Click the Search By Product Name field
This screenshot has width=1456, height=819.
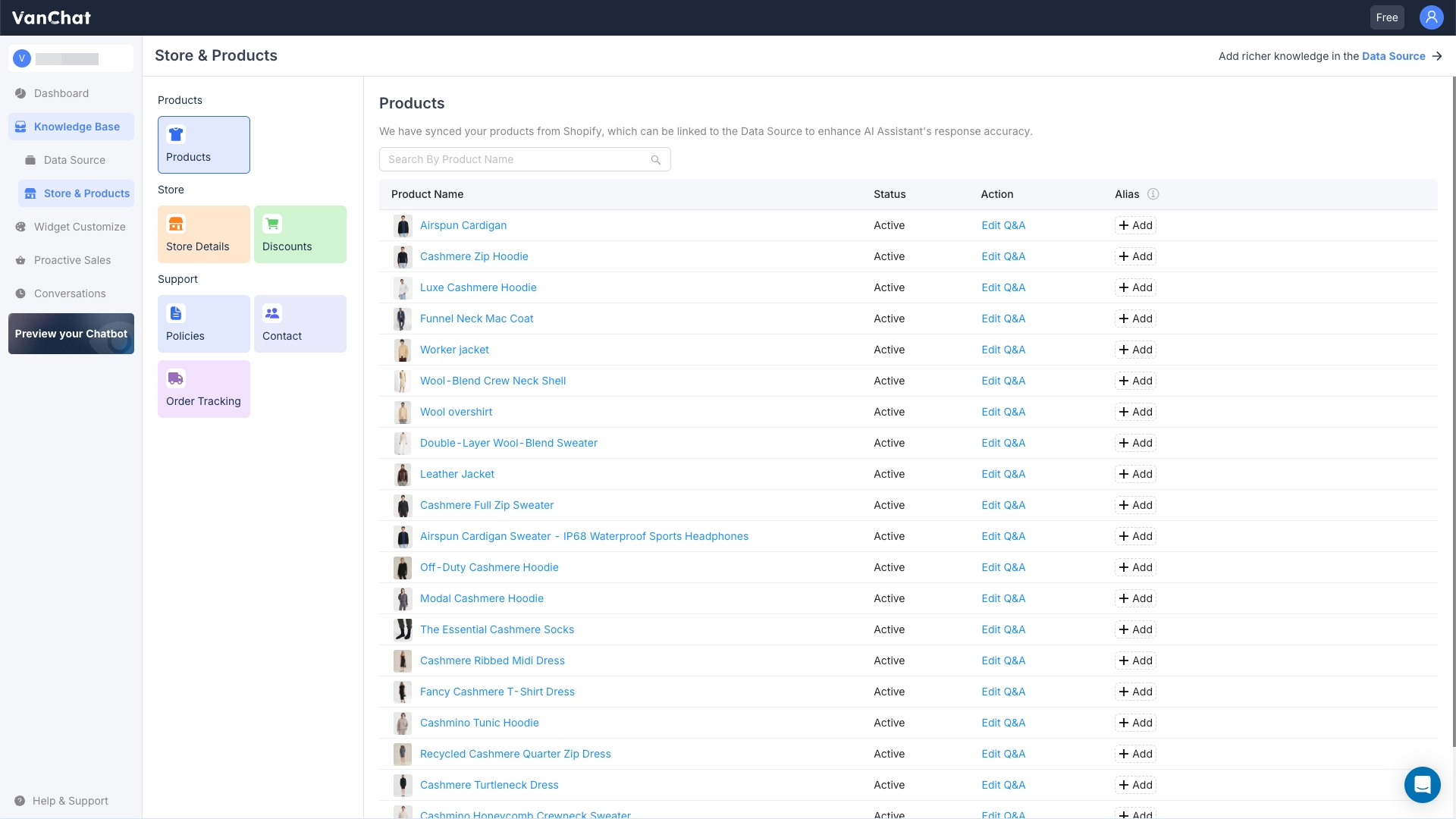pos(516,159)
